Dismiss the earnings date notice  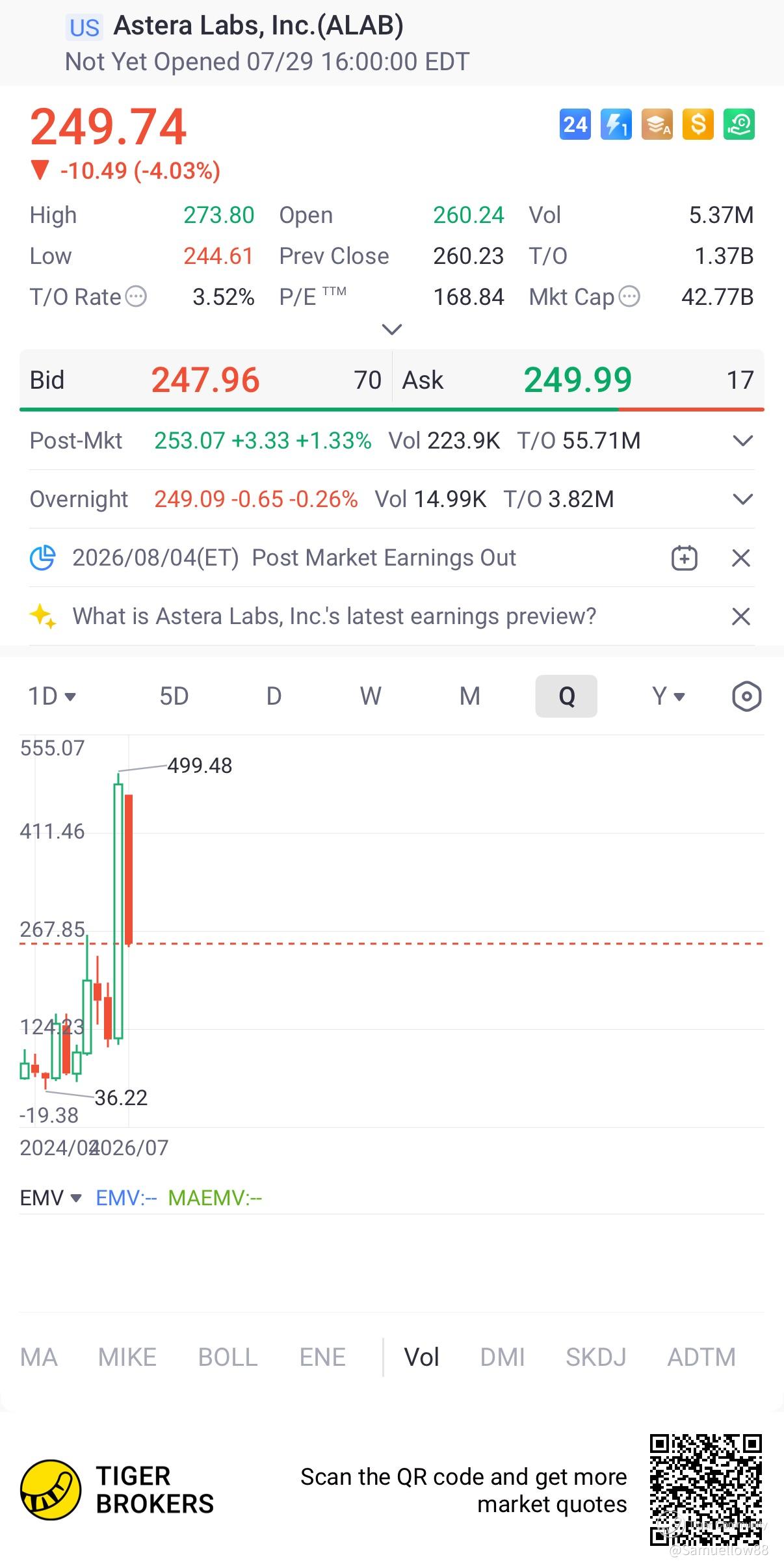[741, 558]
